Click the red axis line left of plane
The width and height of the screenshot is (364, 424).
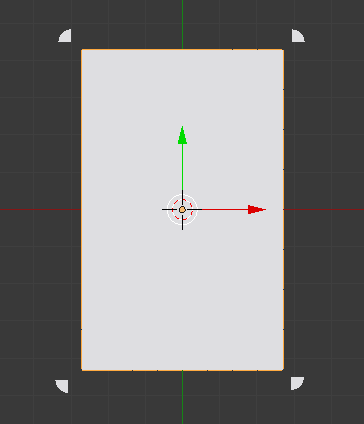[x=40, y=209]
